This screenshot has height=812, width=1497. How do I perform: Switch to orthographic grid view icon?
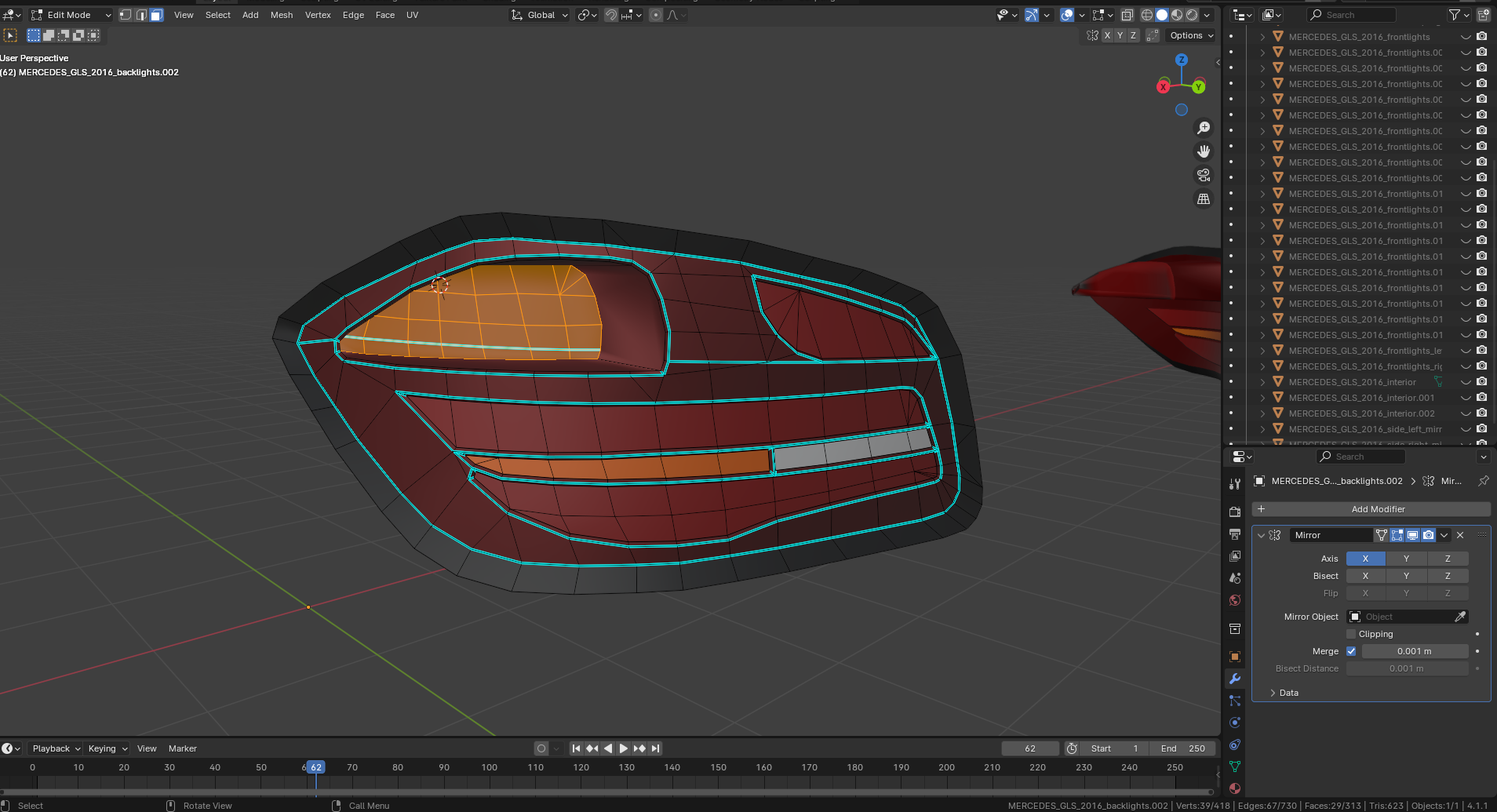tap(1204, 199)
